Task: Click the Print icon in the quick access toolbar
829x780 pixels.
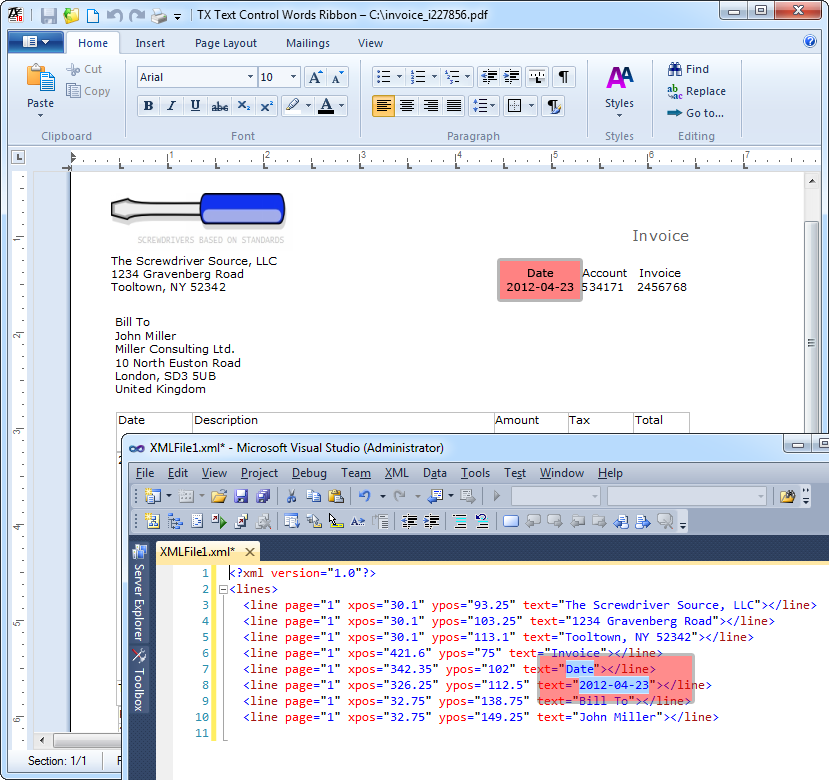Action: 159,16
